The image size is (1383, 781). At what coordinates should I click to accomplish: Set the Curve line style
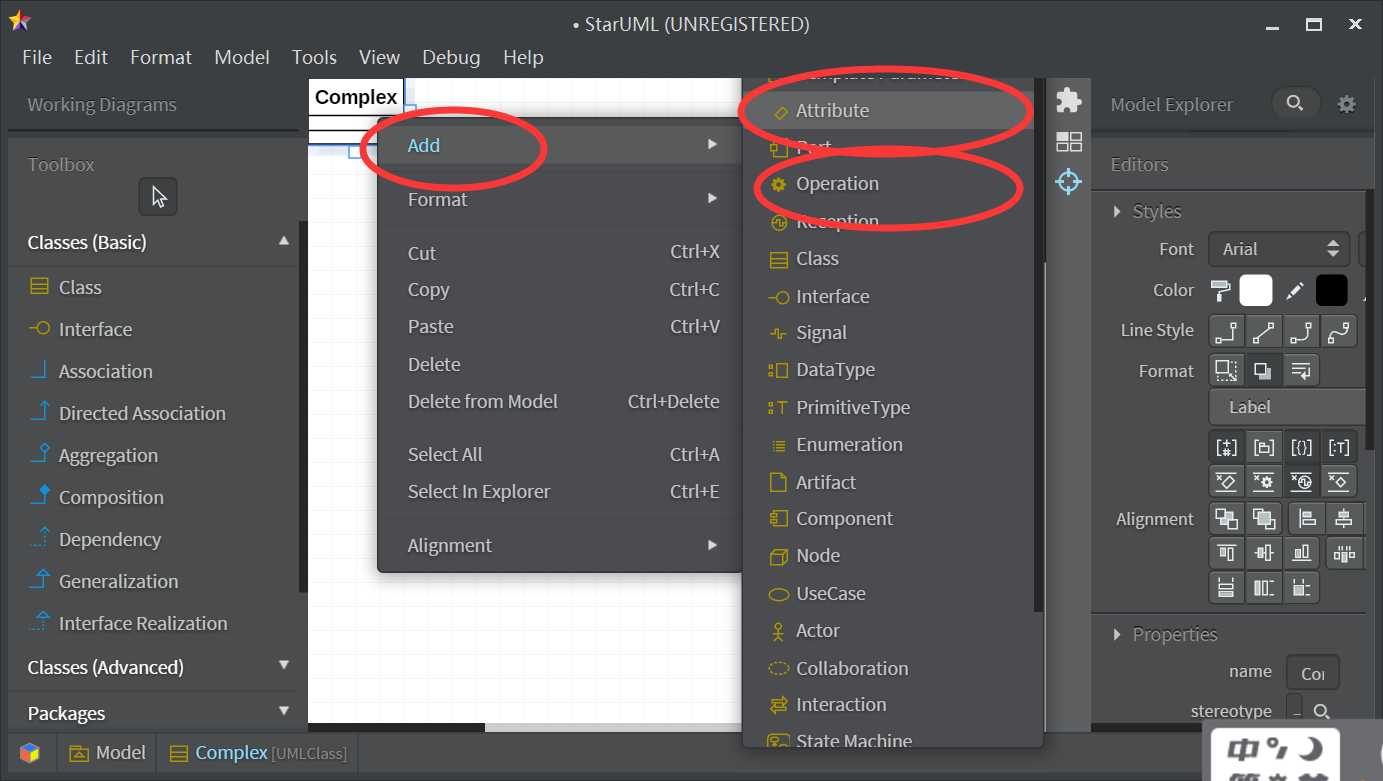tap(1338, 331)
